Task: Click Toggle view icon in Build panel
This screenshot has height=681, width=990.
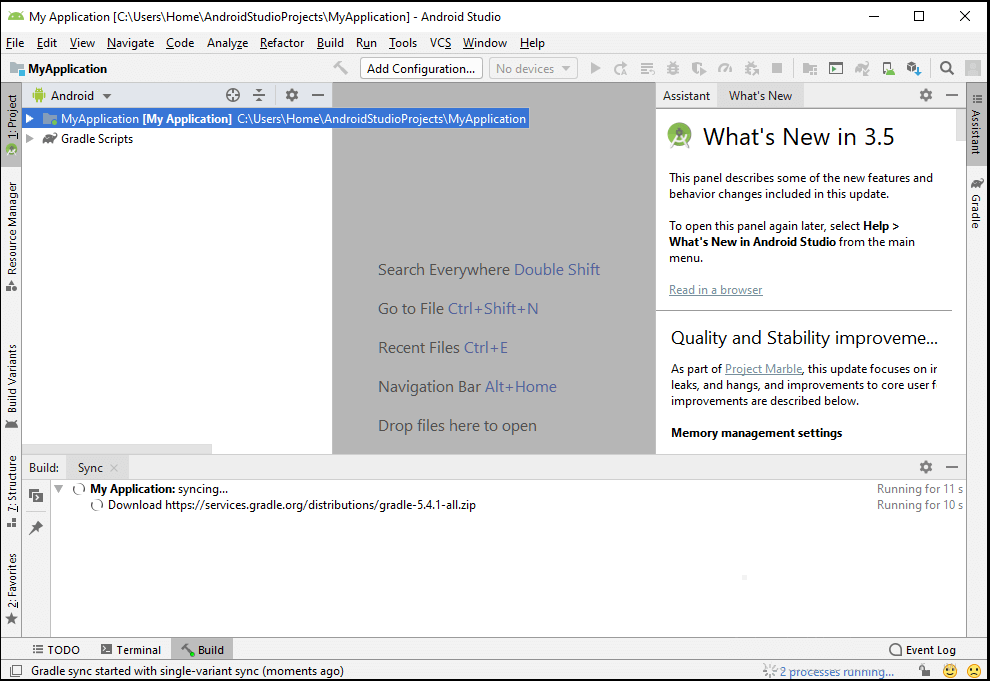Action: [x=36, y=496]
